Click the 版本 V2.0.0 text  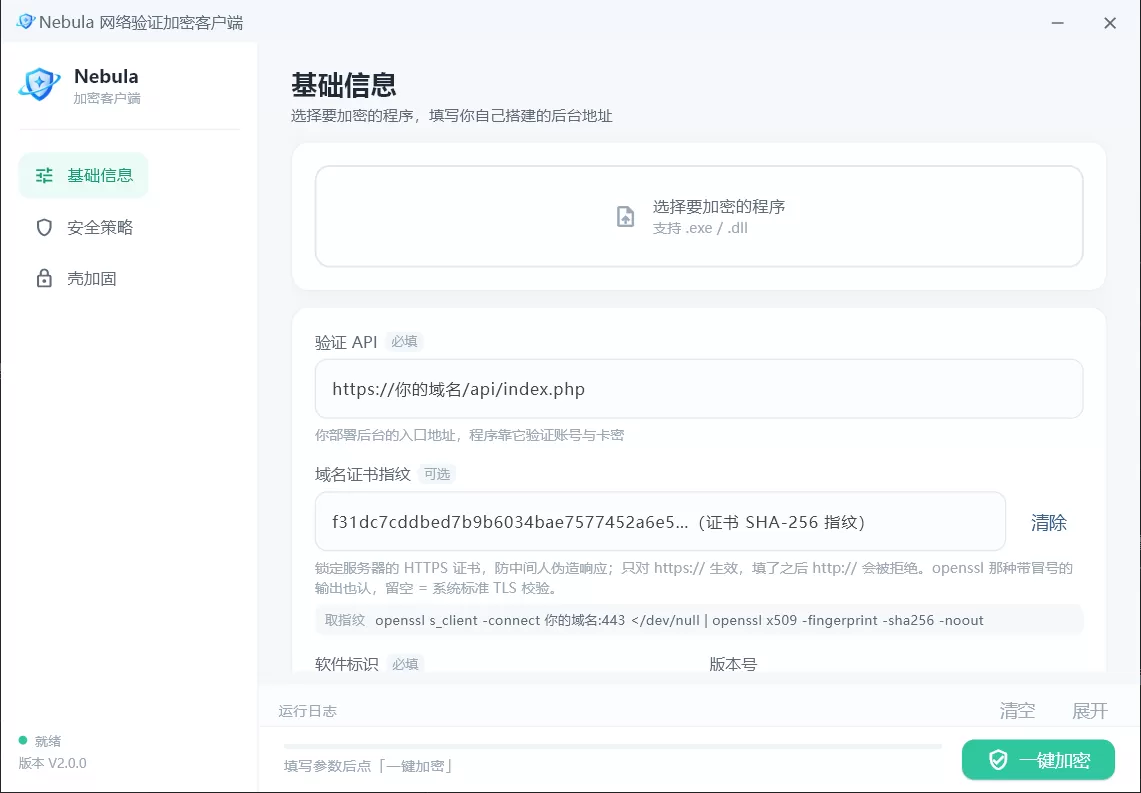[52, 763]
